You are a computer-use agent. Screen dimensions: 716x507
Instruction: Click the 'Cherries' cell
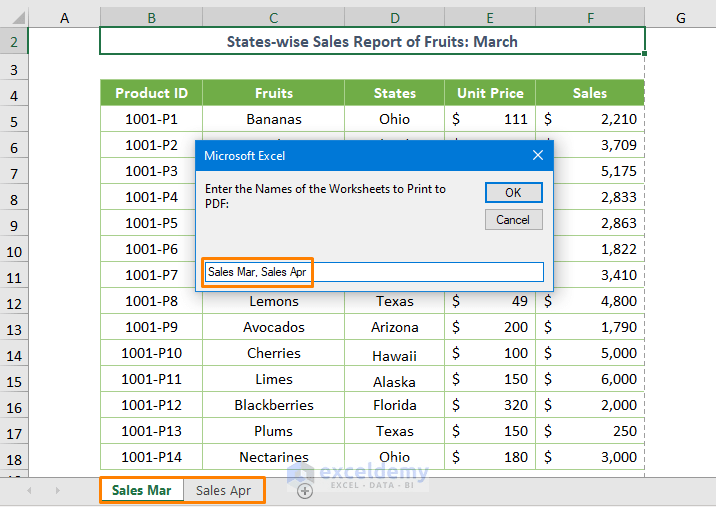[x=274, y=353]
